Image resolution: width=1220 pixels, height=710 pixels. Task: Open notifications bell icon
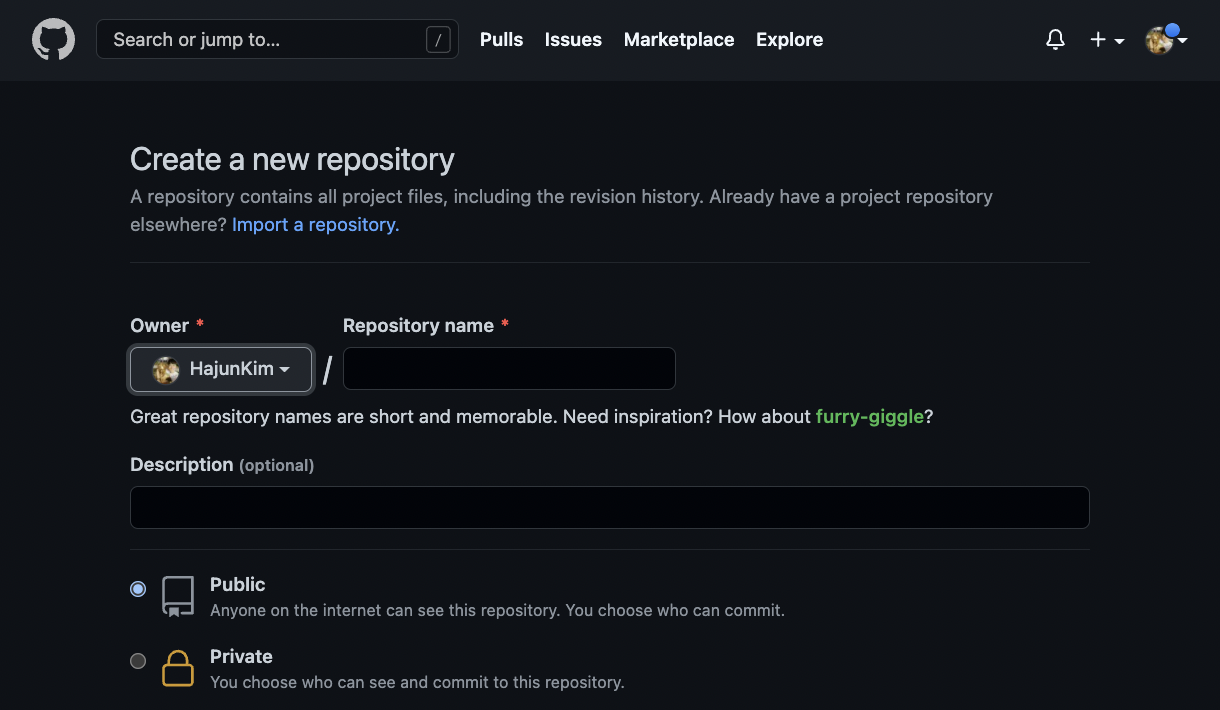point(1055,40)
